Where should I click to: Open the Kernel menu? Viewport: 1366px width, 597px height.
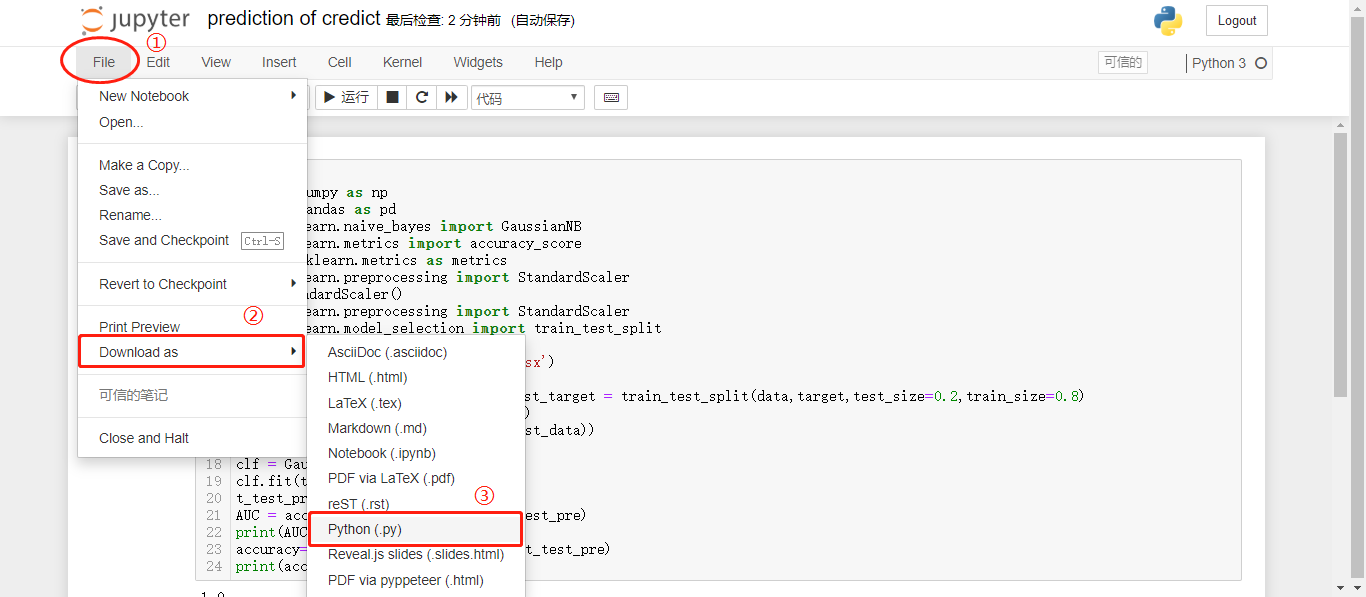402,61
